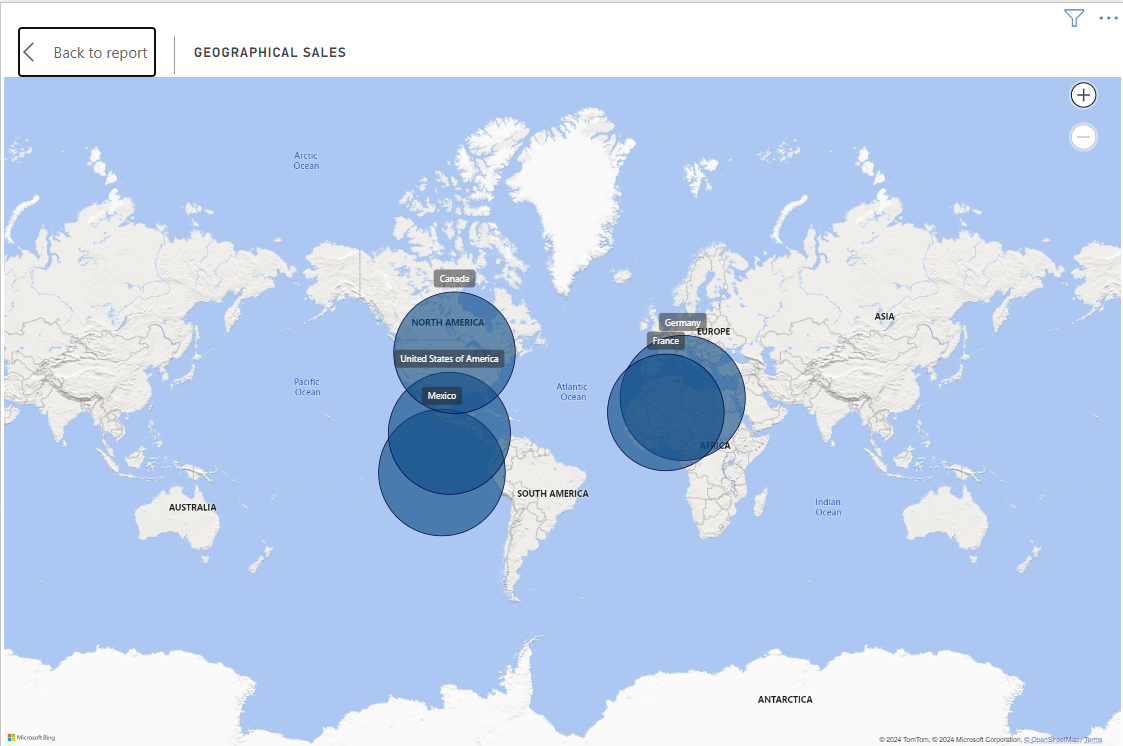Screen dimensions: 1123x746
Task: Click the SOUTH AMERICA map label
Action: tap(553, 493)
